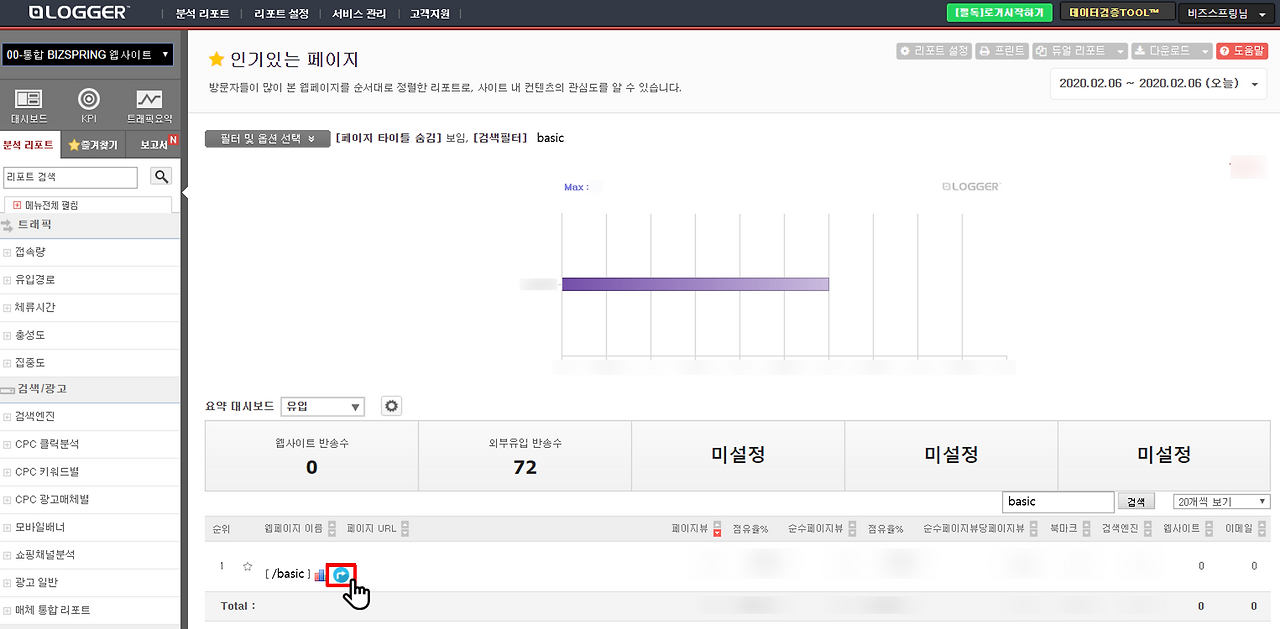The image size is (1280, 629).
Task: Expand the 모바일배너 tree item
Action: 7,527
